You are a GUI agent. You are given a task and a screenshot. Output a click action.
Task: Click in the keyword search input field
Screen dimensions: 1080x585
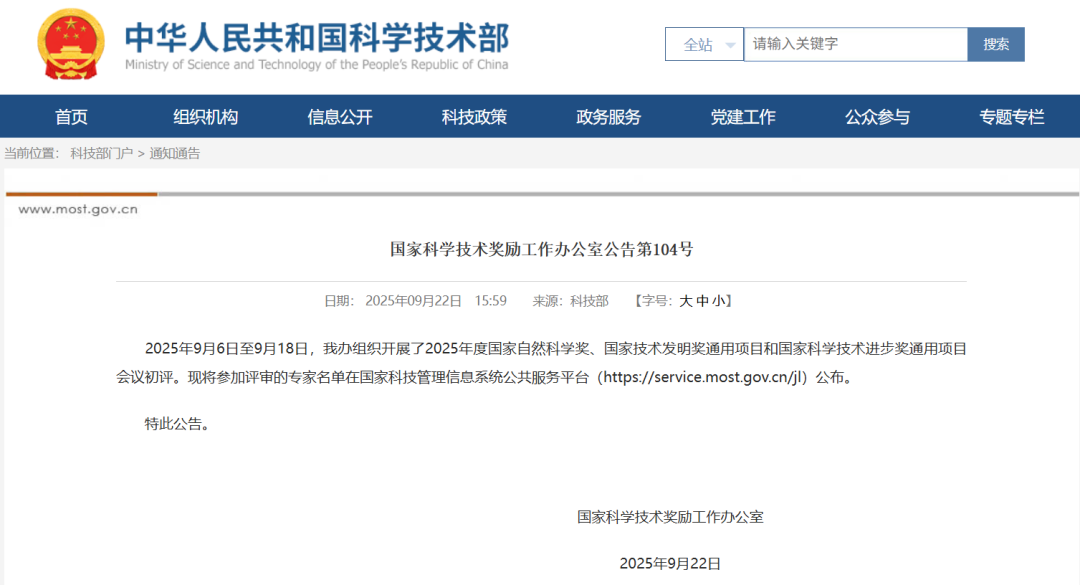coord(855,44)
